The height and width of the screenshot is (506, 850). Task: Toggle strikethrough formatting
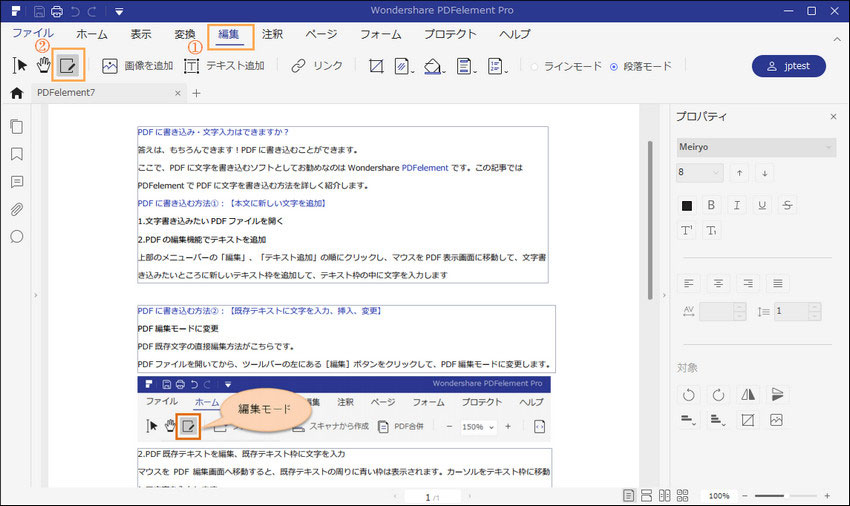[787, 205]
